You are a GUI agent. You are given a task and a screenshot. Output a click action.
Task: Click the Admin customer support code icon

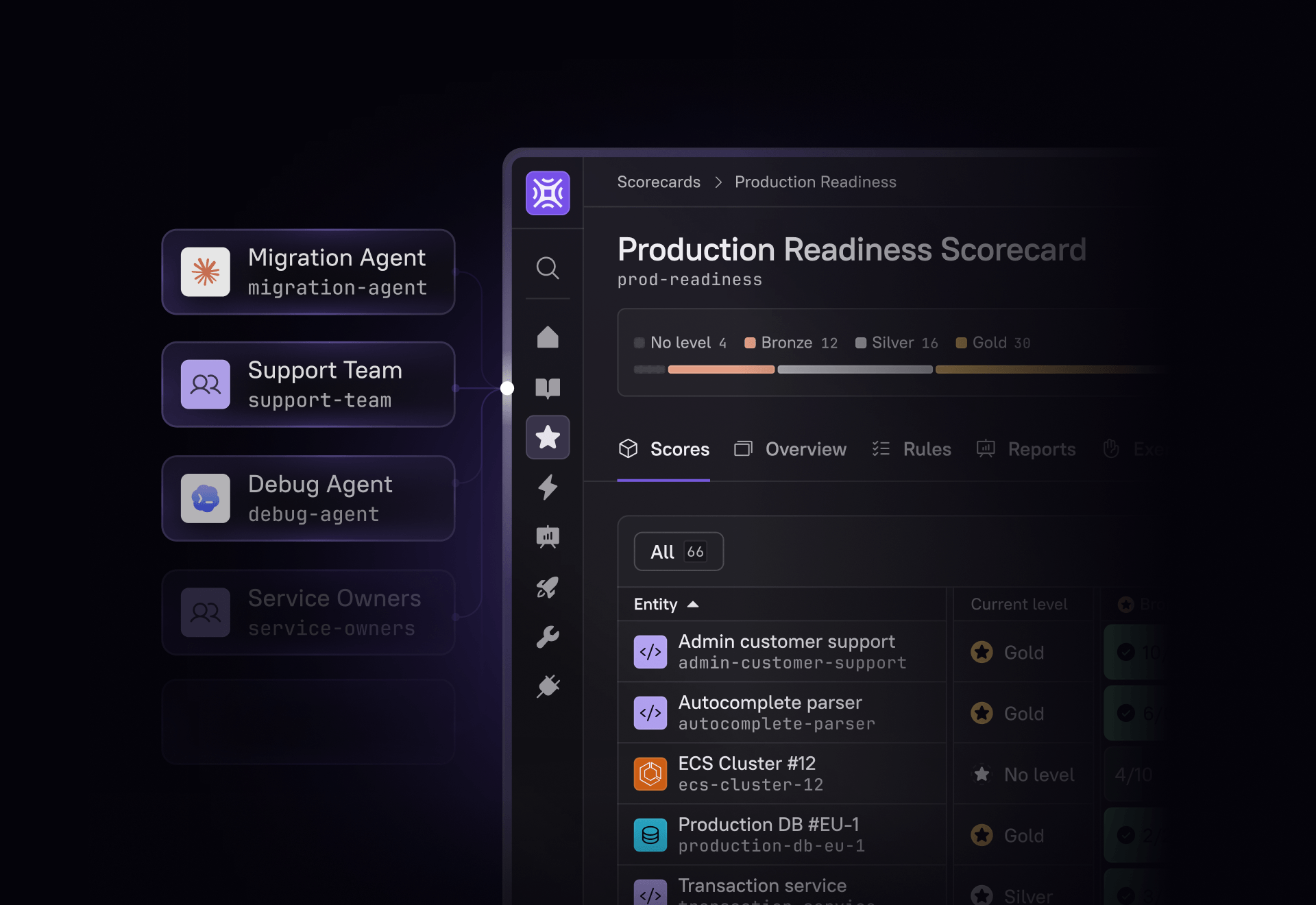point(650,652)
